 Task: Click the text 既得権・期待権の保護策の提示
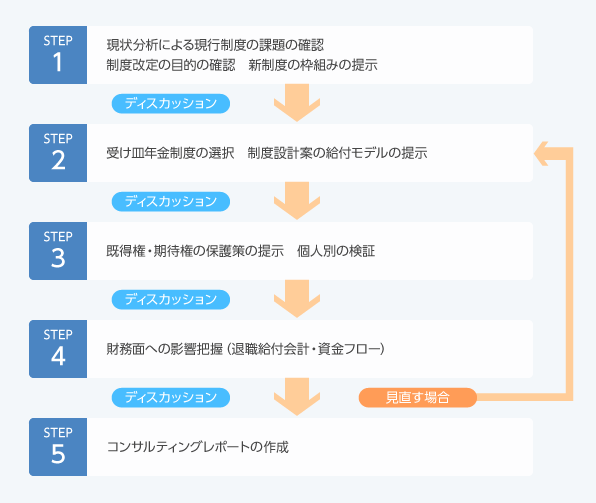[195, 251]
